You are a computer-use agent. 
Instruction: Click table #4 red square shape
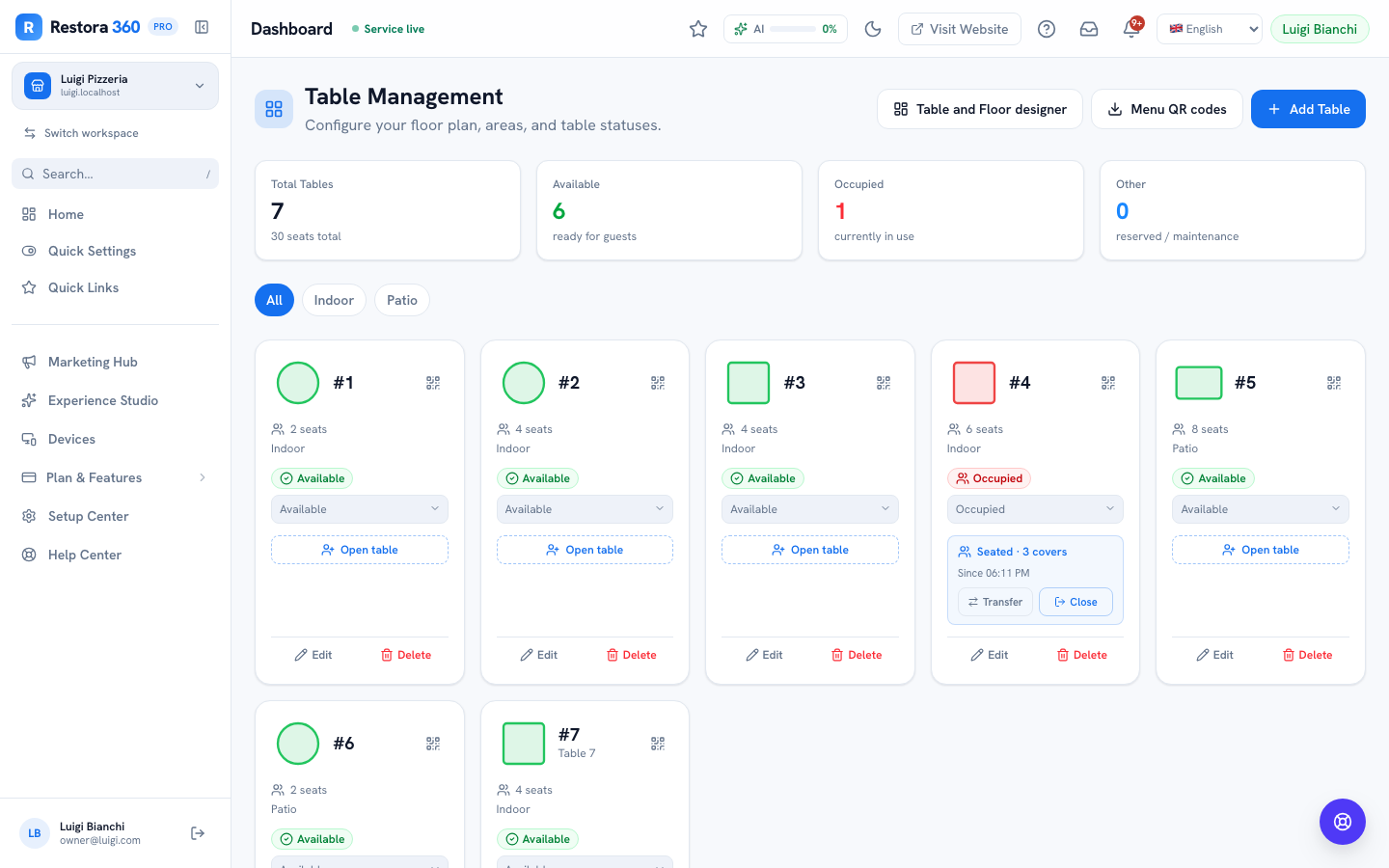pyautogui.click(x=974, y=383)
